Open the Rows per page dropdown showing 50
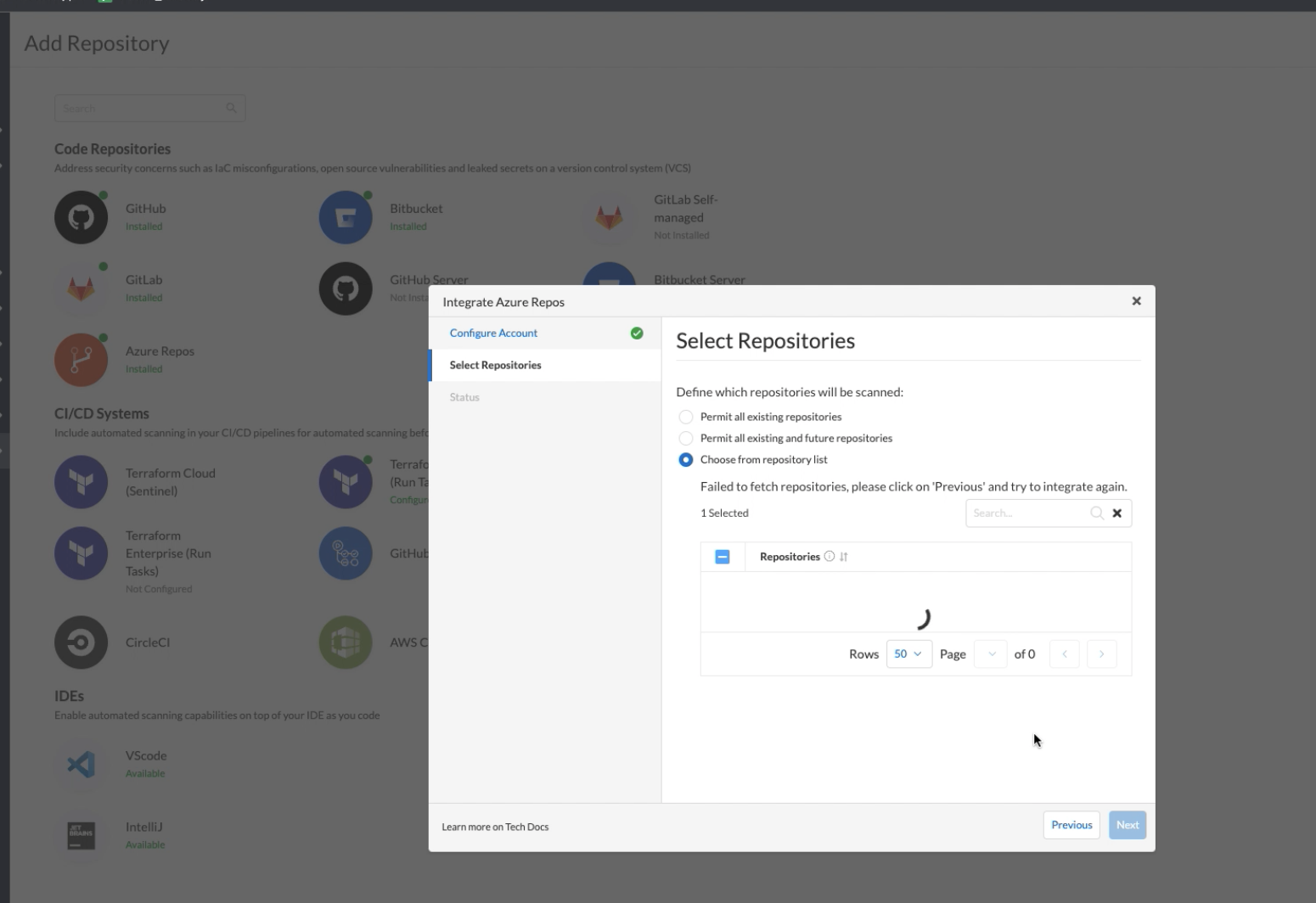Viewport: 1316px width, 903px height. pos(908,653)
